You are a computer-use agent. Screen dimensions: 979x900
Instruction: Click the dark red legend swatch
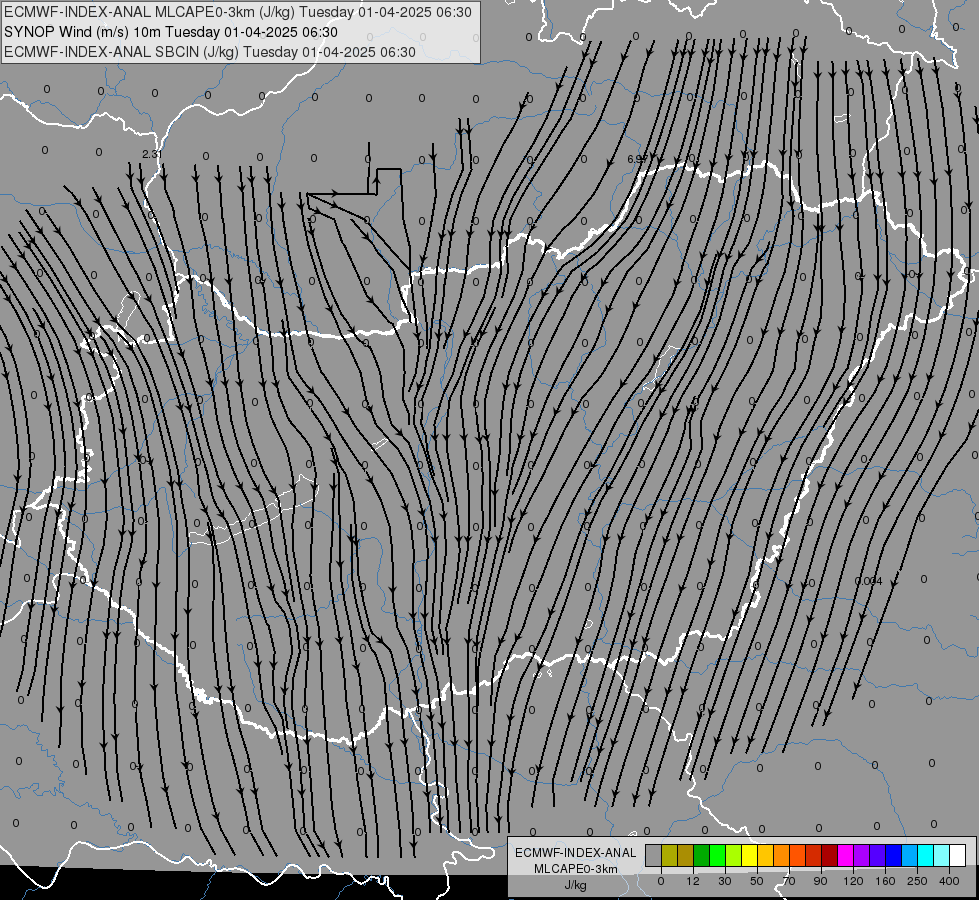[x=830, y=855]
